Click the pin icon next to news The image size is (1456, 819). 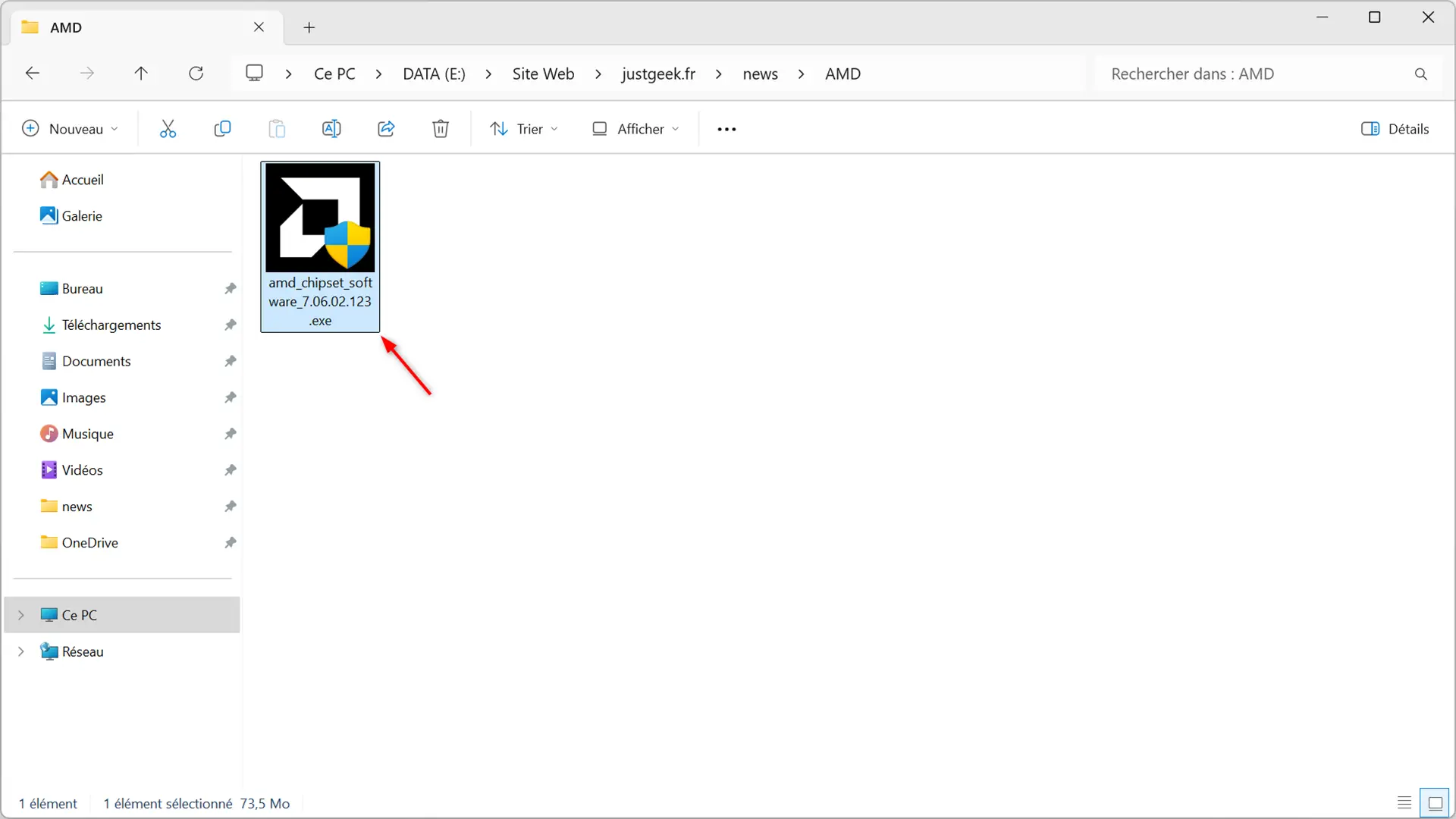231,506
